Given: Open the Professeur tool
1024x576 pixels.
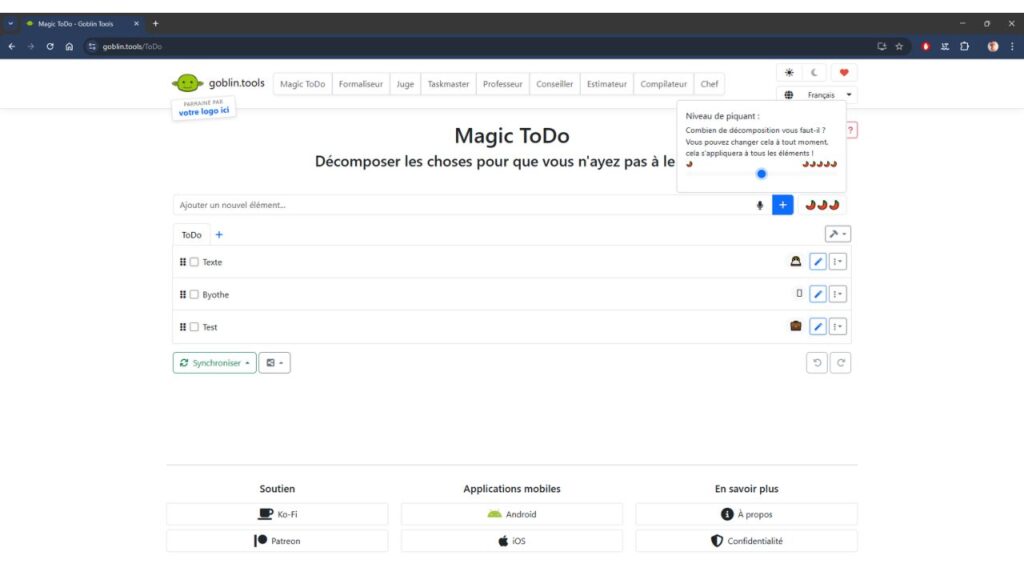Looking at the screenshot, I should [502, 84].
